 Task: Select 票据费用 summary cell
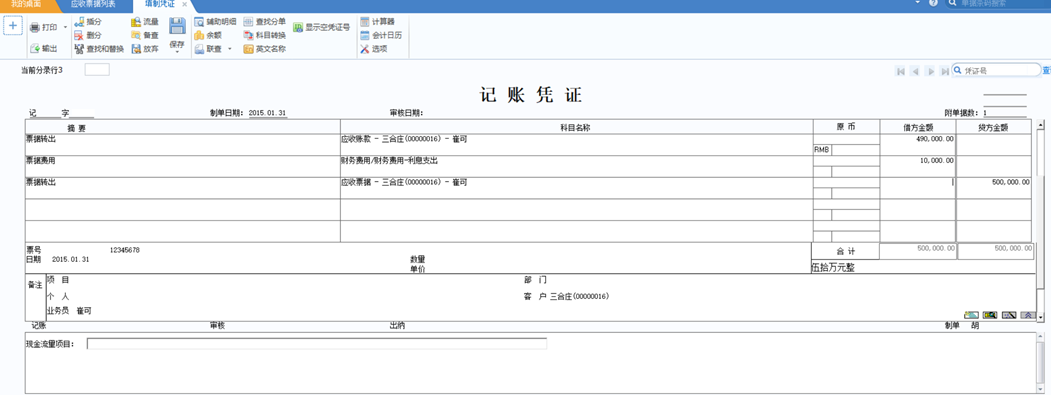pyautogui.click(x=183, y=166)
